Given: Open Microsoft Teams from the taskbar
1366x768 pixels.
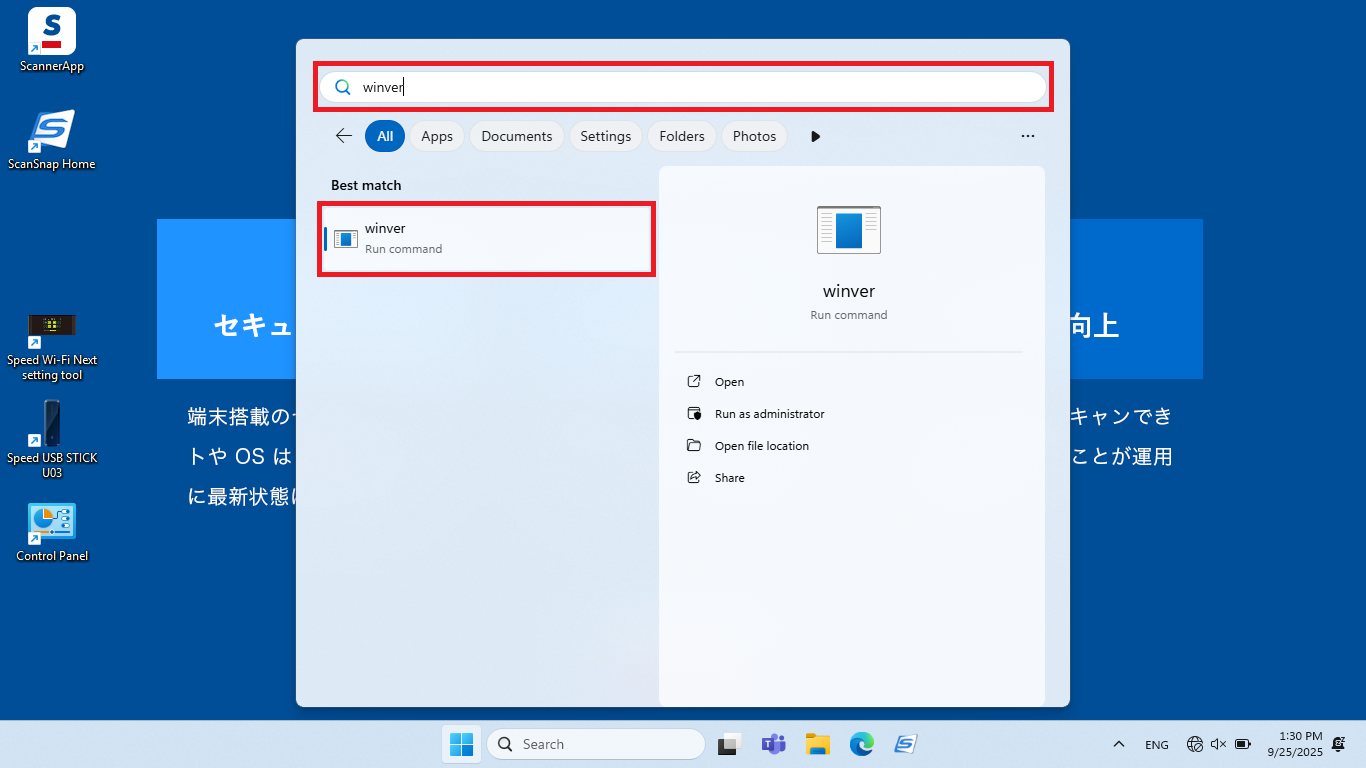Looking at the screenshot, I should [773, 744].
